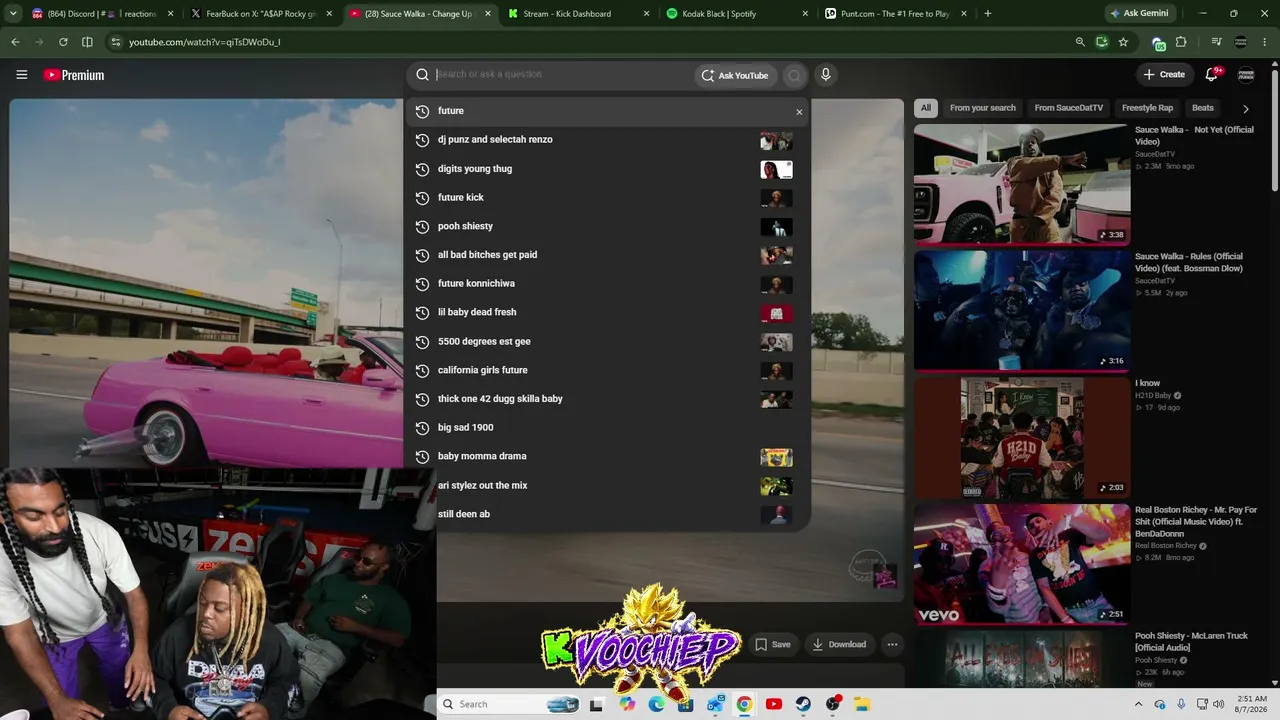Choose 'california girls future' suggestion
The height and width of the screenshot is (720, 1280).
(x=608, y=371)
